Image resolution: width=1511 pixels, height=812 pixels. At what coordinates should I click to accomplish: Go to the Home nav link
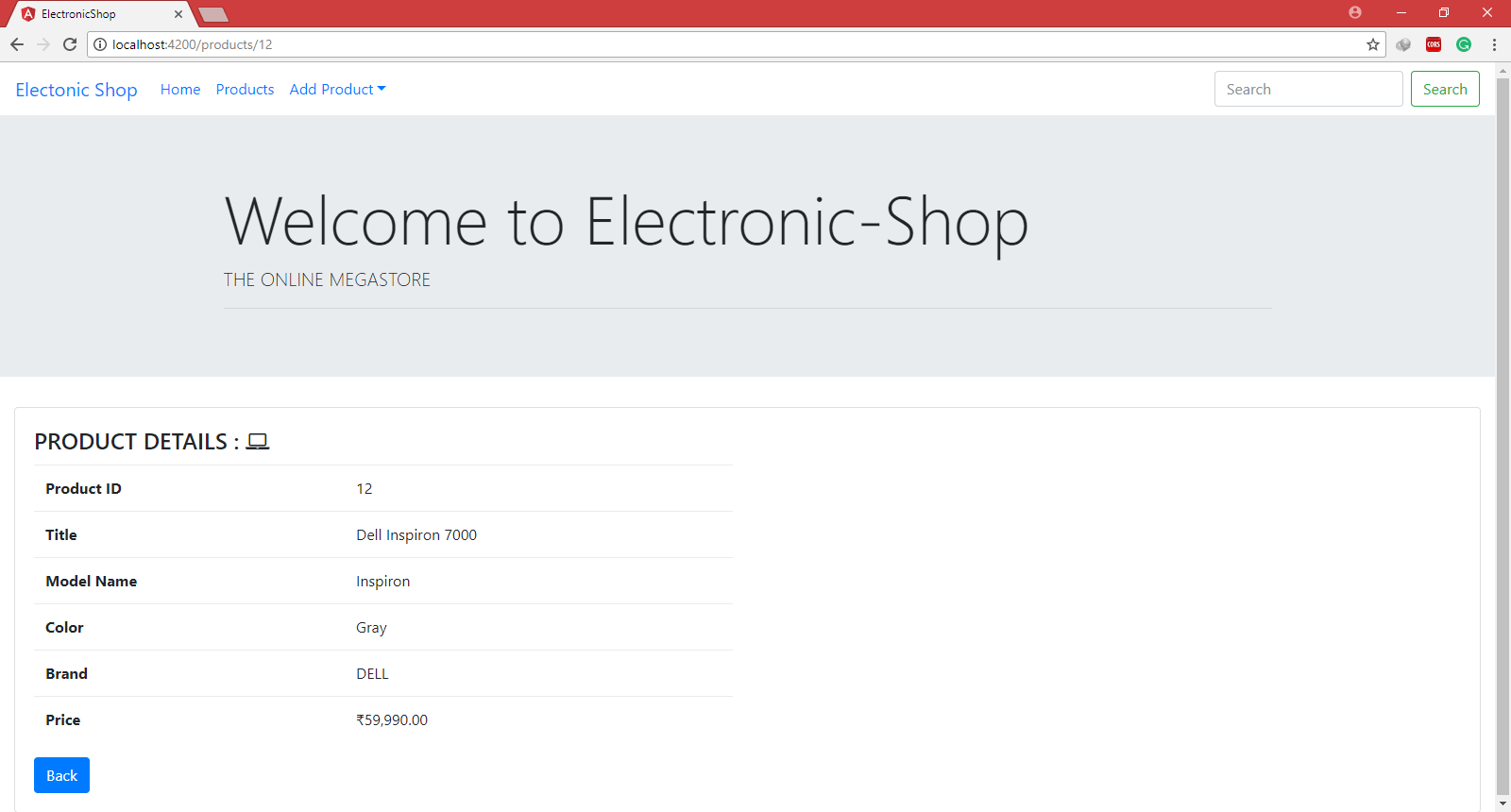click(x=180, y=89)
